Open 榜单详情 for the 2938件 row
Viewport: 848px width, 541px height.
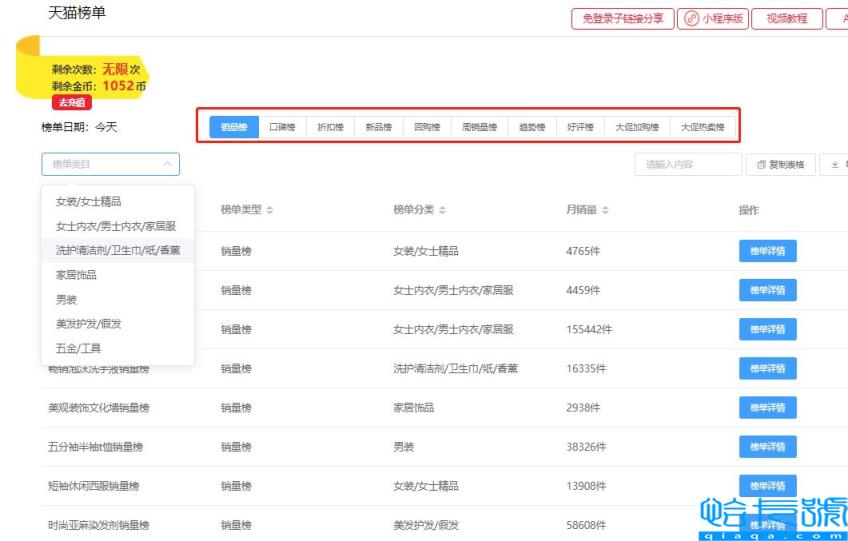[767, 407]
